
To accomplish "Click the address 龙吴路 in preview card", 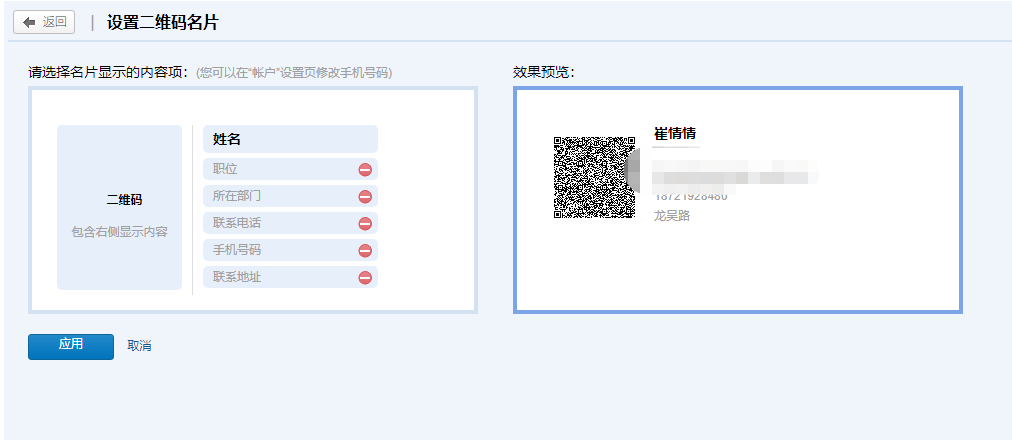I will point(671,215).
